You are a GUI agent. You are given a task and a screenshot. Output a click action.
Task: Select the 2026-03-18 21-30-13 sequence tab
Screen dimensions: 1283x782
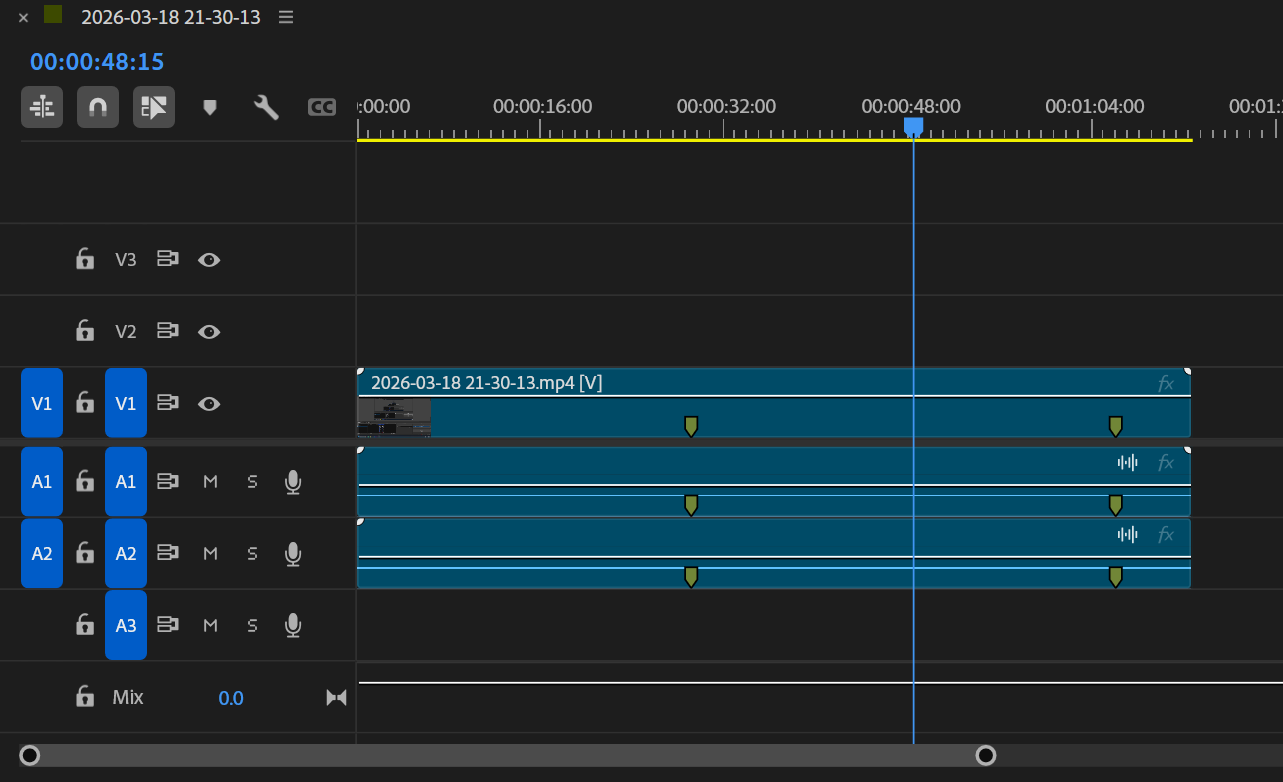(x=170, y=17)
